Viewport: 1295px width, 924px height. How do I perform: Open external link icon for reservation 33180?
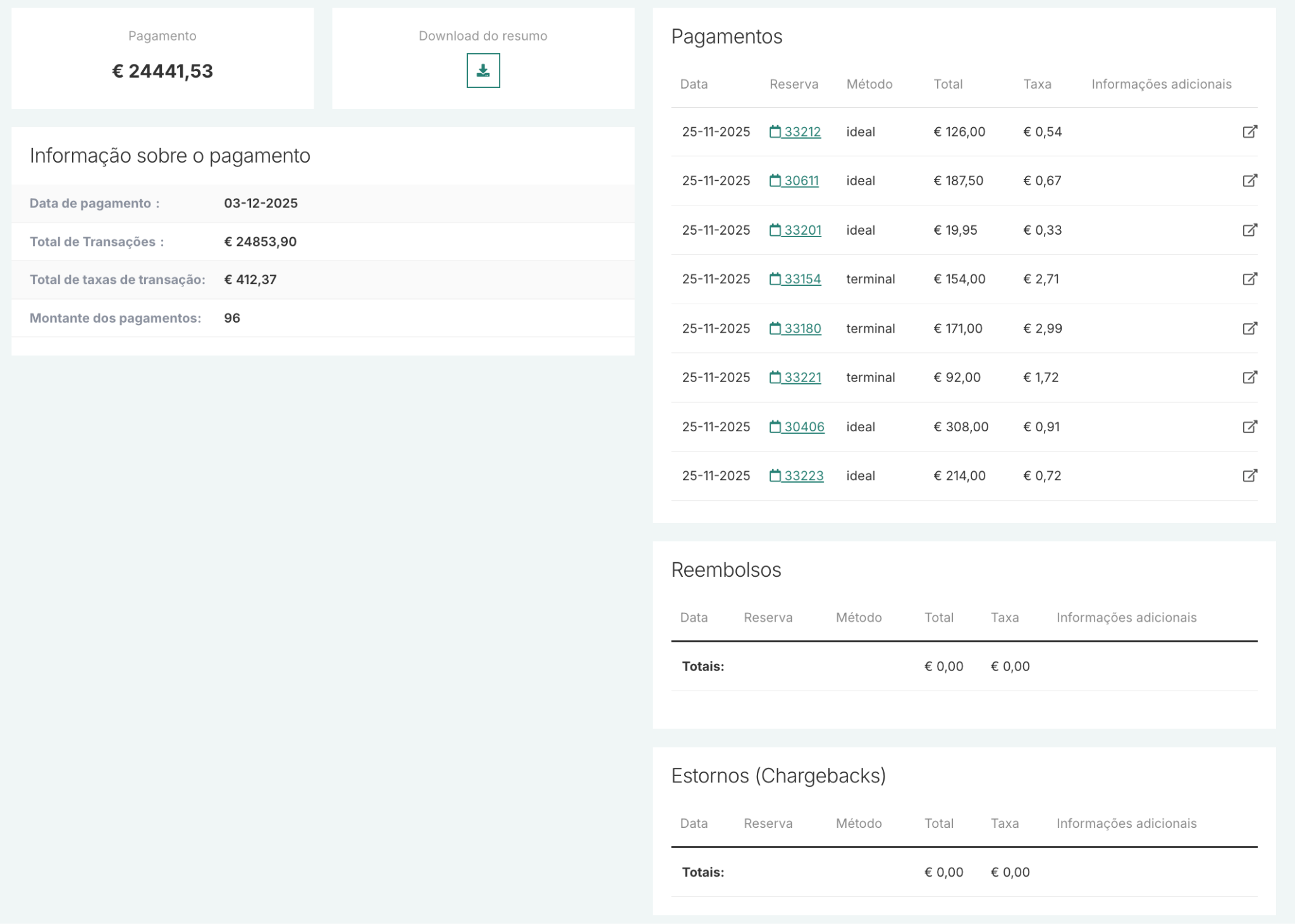tap(1249, 328)
